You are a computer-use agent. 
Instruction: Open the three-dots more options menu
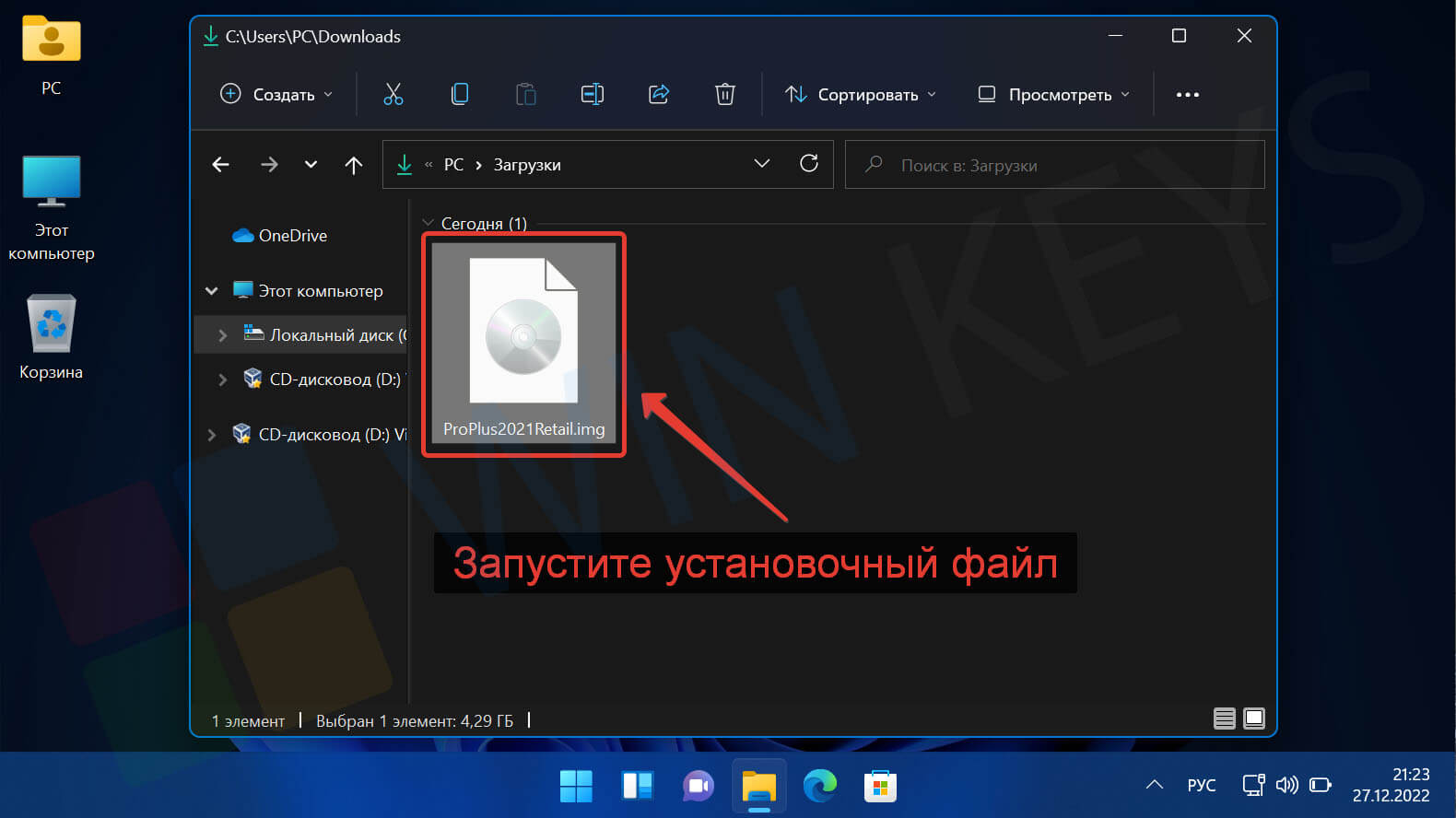pos(1188,94)
